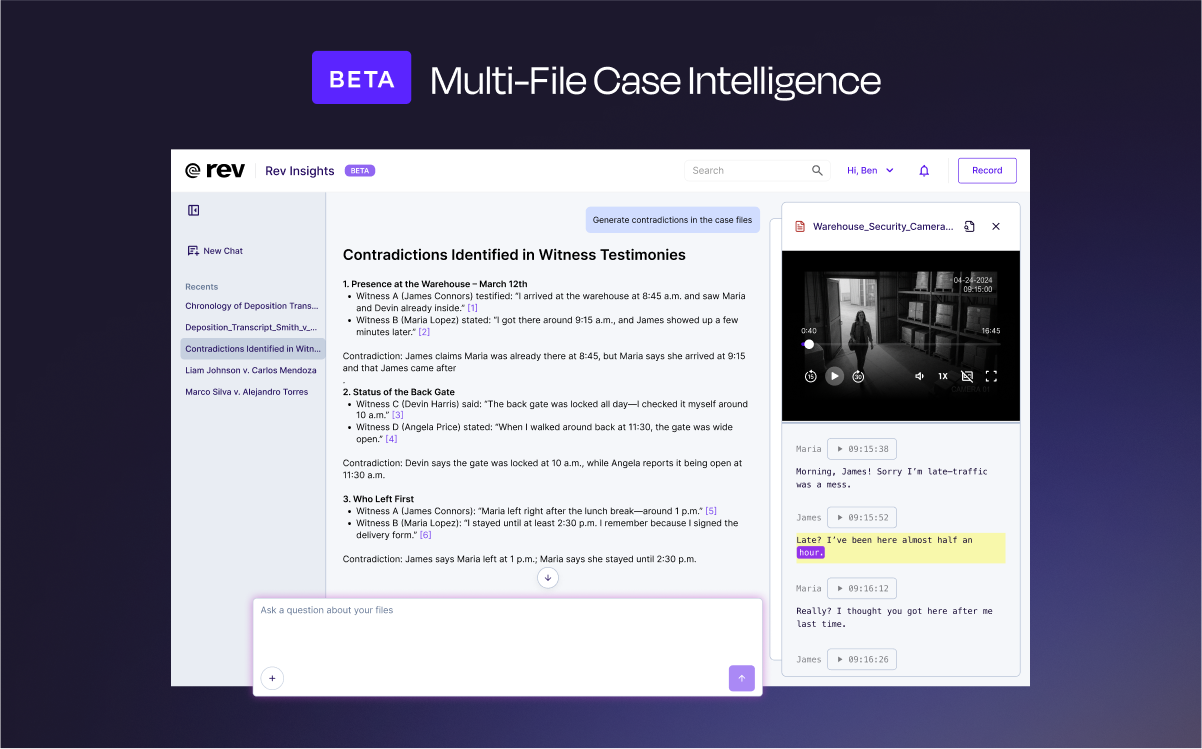Click the 'Really? I thought you got here' line
This screenshot has width=1202, height=749.
(893, 617)
